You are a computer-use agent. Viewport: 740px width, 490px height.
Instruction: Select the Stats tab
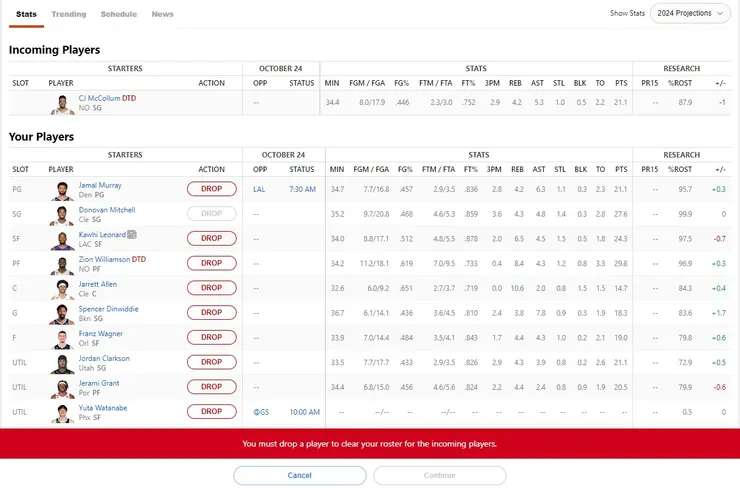tap(26, 14)
